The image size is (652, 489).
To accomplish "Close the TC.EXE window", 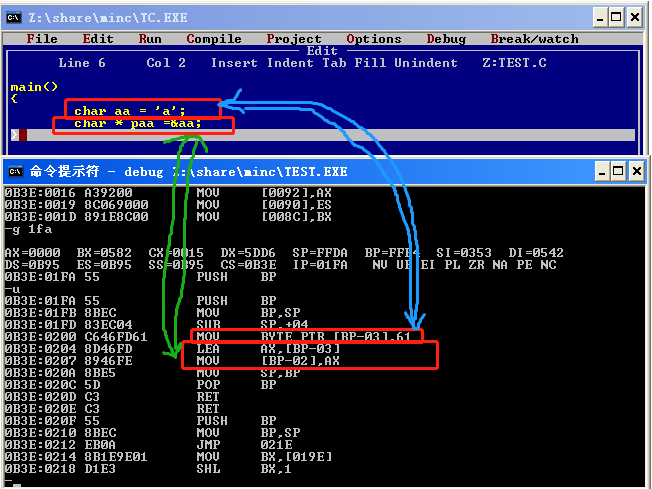I will 635,17.
